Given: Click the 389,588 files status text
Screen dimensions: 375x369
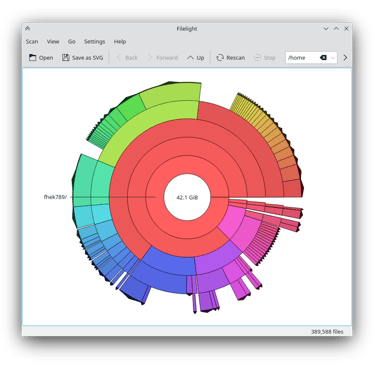Looking at the screenshot, I should pos(327,332).
